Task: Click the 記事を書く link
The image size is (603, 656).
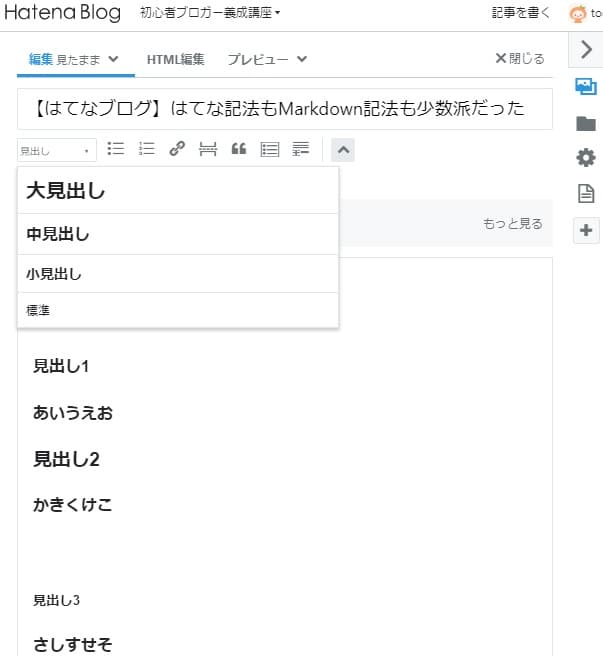Action: point(521,13)
